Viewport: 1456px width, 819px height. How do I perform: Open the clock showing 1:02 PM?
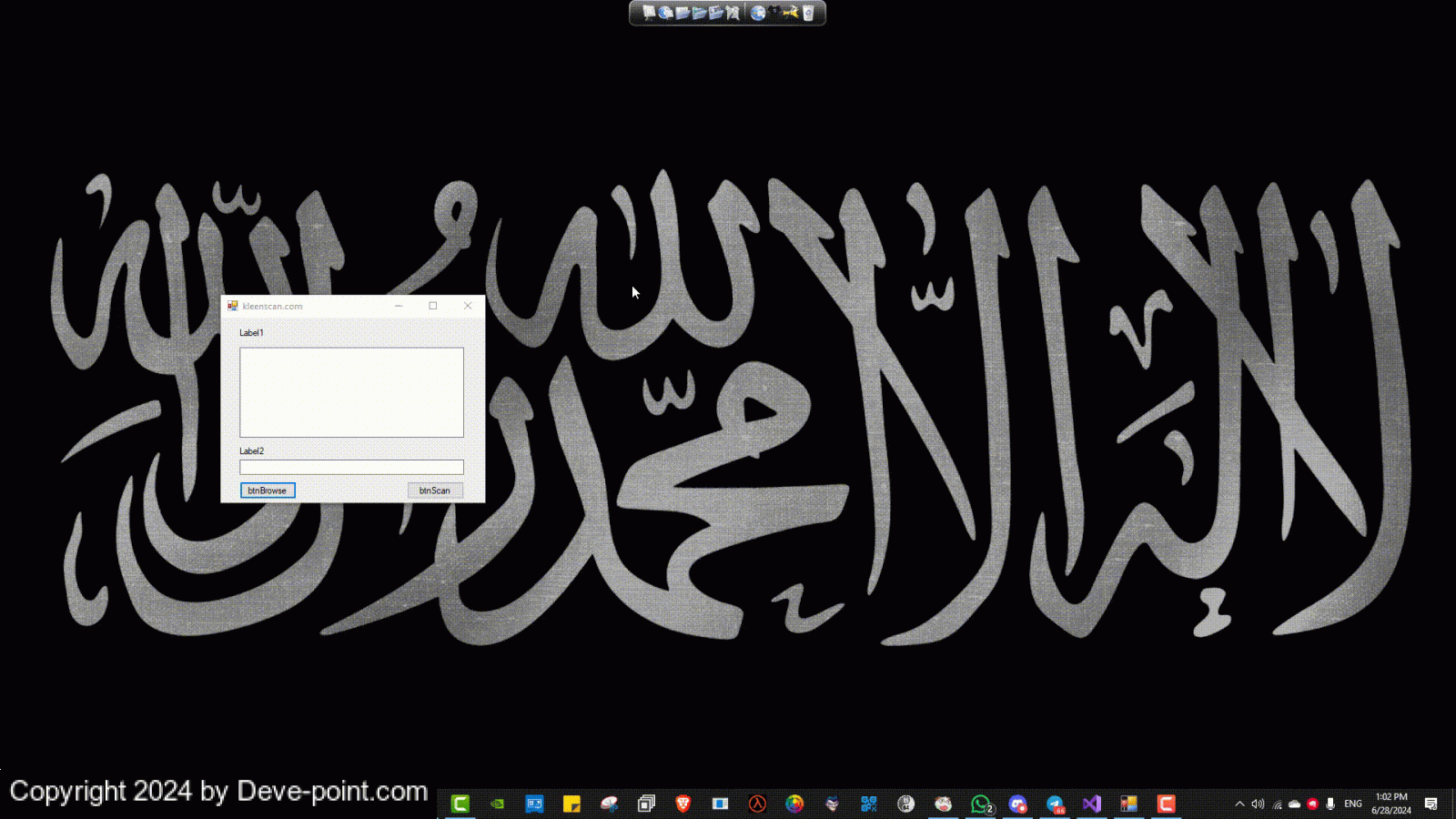[1391, 804]
